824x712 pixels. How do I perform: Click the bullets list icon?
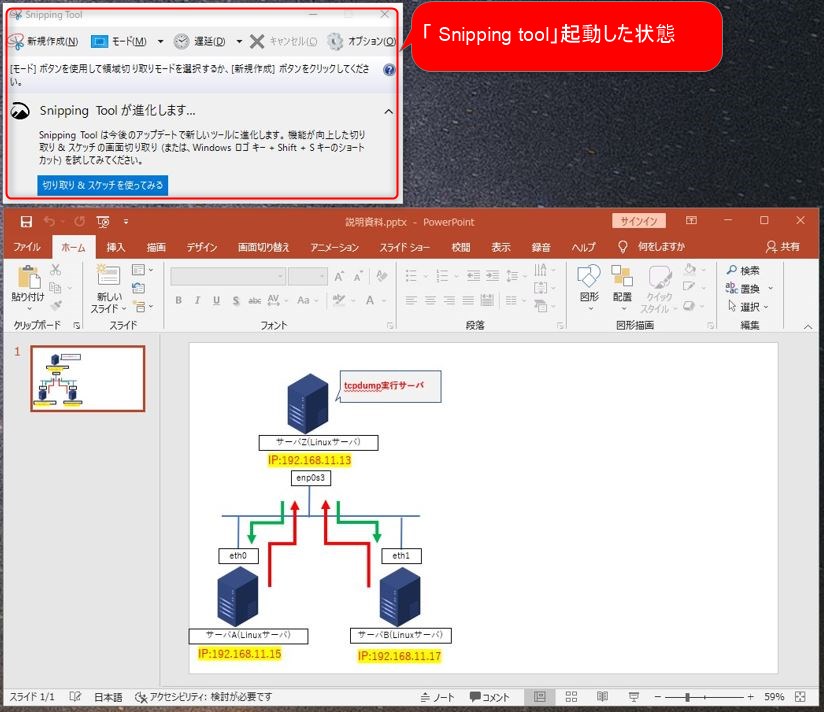[411, 275]
